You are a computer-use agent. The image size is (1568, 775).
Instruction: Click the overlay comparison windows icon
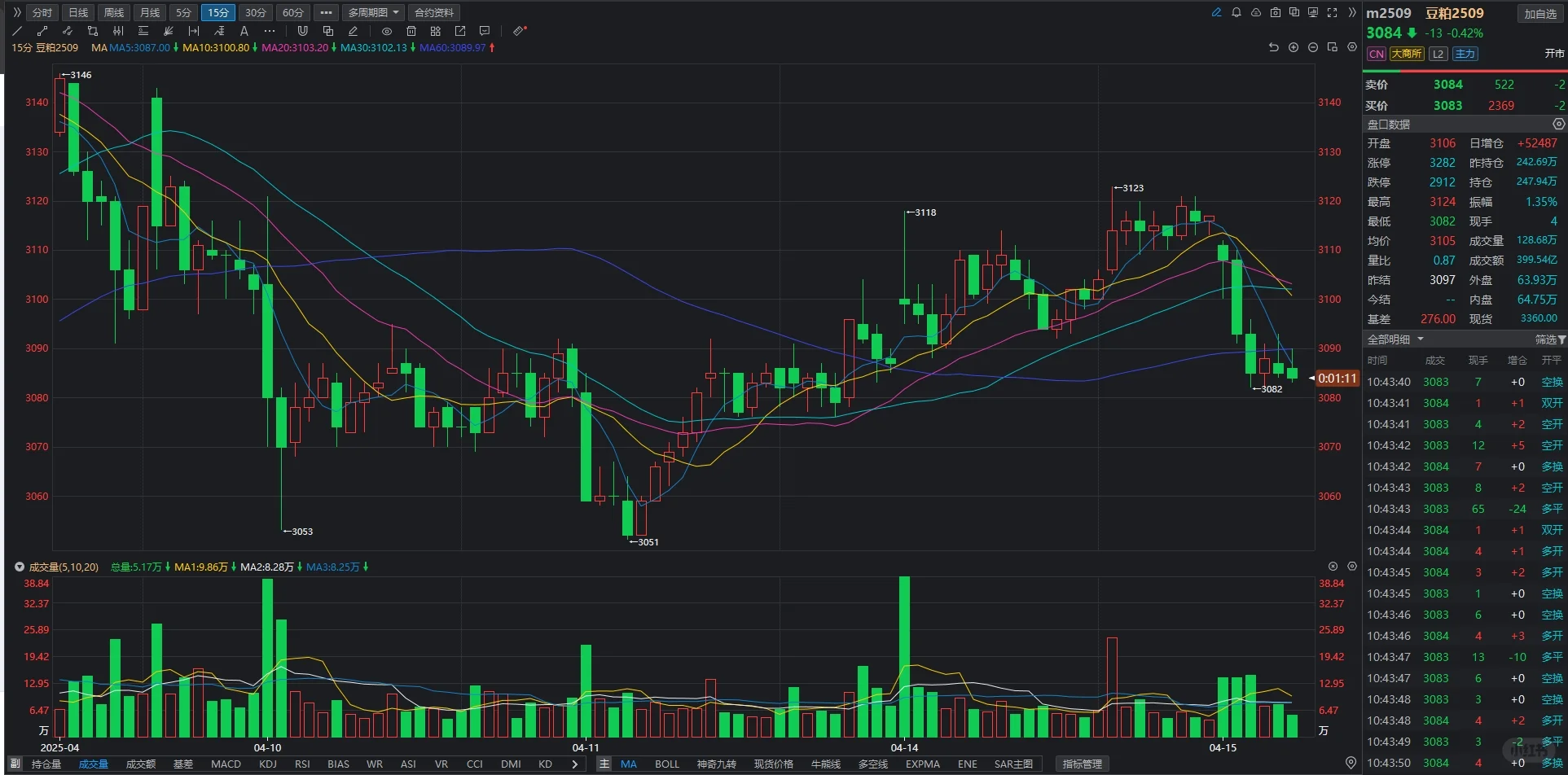tap(1294, 12)
